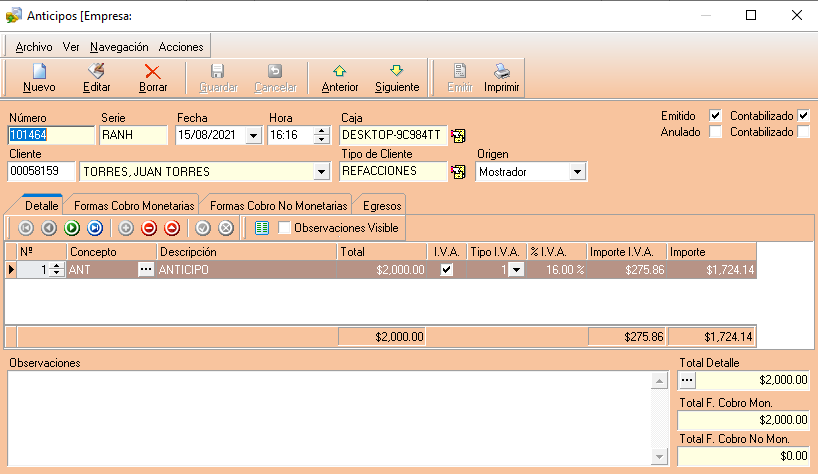Click the blue last-row arrow in Detalle
Screen dimensions: 818x475
[95, 228]
